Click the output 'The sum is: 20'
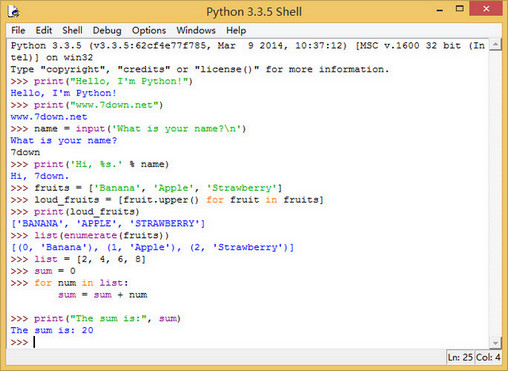This screenshot has height=371, width=508. point(52,330)
